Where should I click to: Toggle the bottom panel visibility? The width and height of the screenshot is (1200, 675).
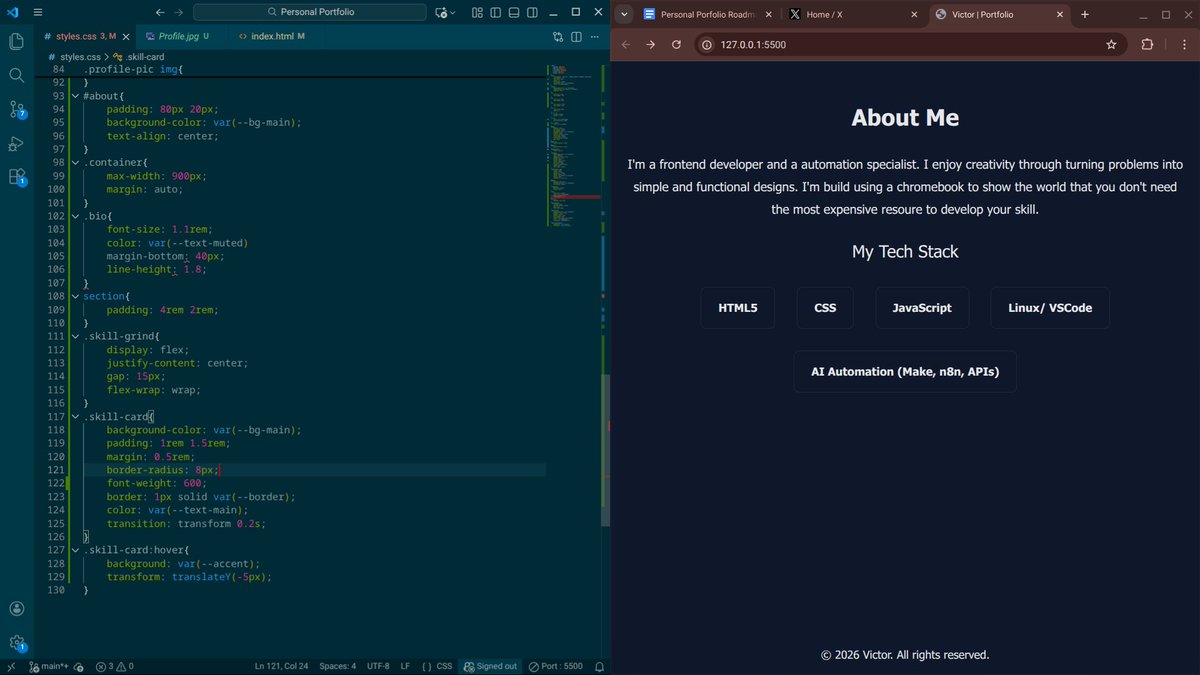514,12
